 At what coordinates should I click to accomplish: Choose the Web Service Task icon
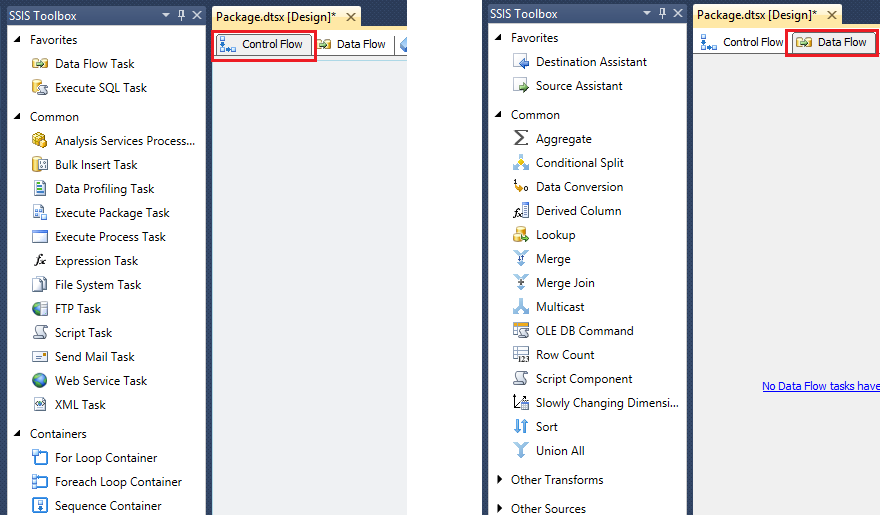(40, 381)
